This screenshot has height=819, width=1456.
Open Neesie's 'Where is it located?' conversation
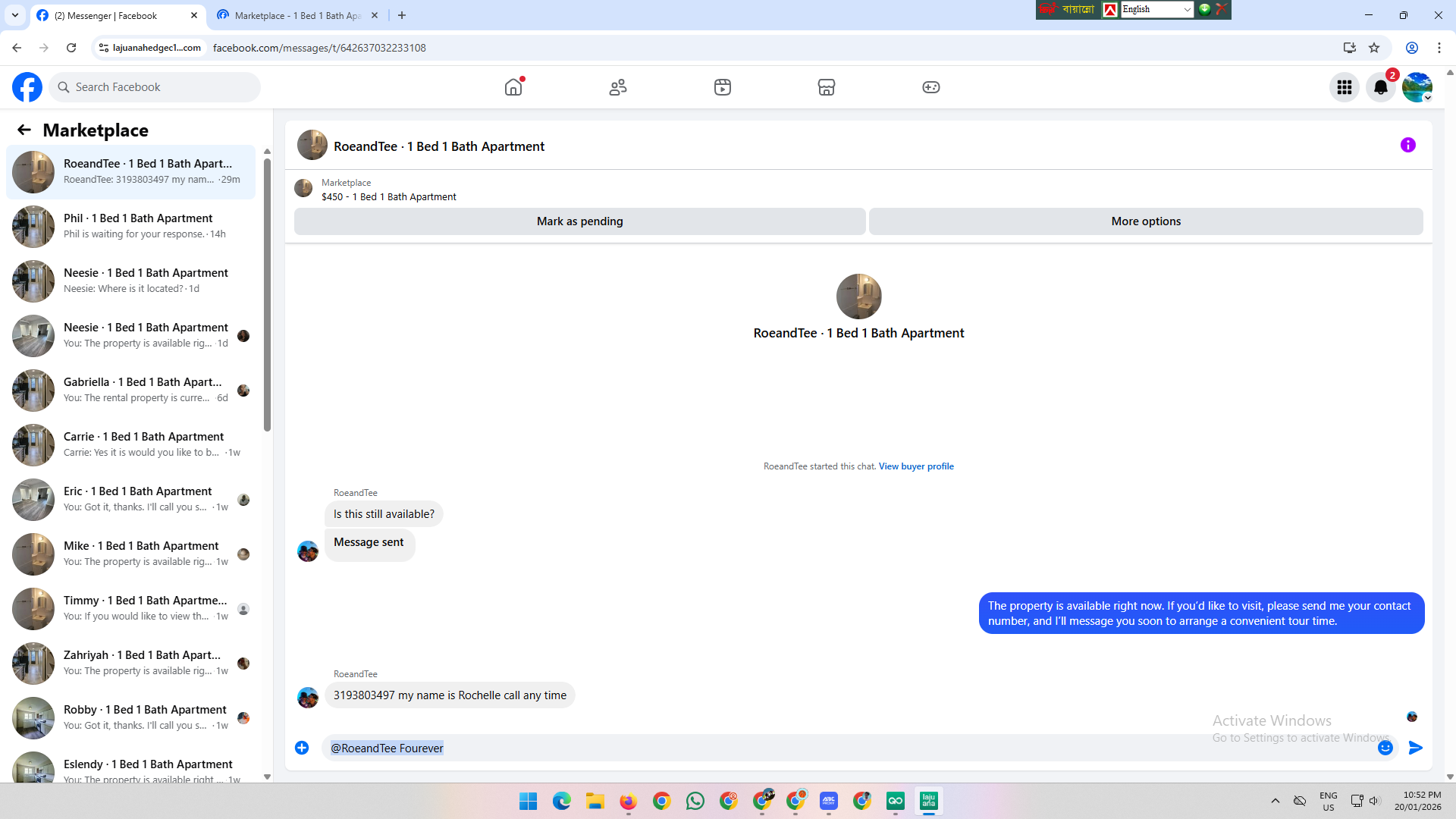[131, 281]
